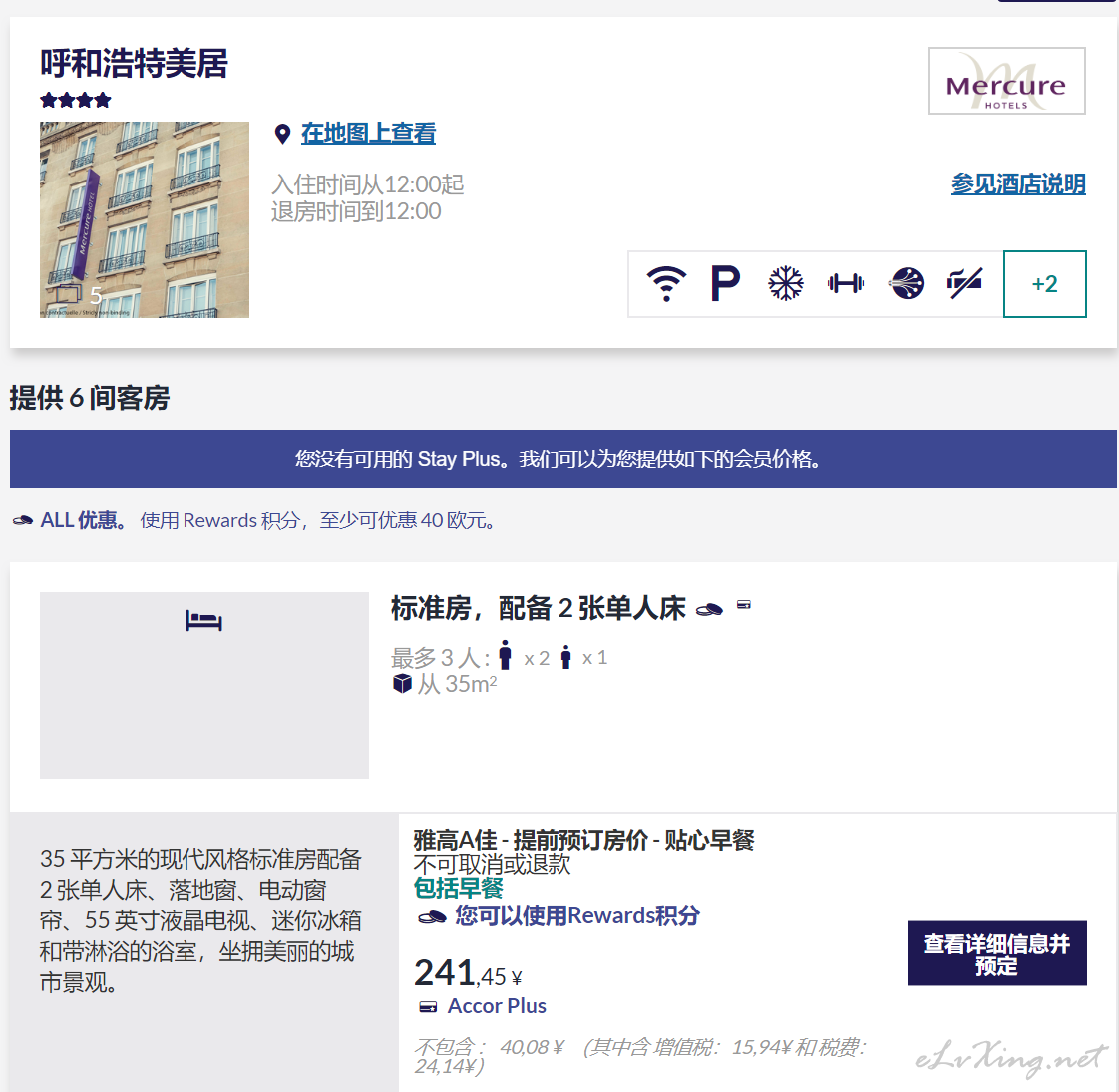This screenshot has height=1092, width=1119.
Task: Click the Stay Plus notice banner
Action: 563,459
